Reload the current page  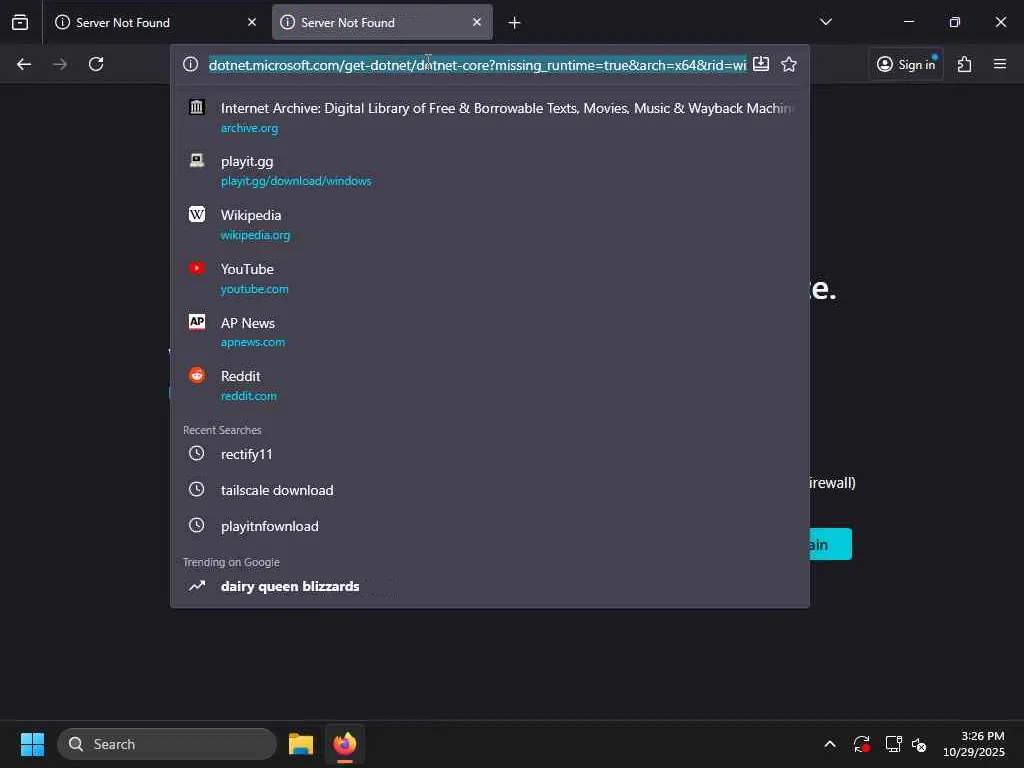coord(96,64)
